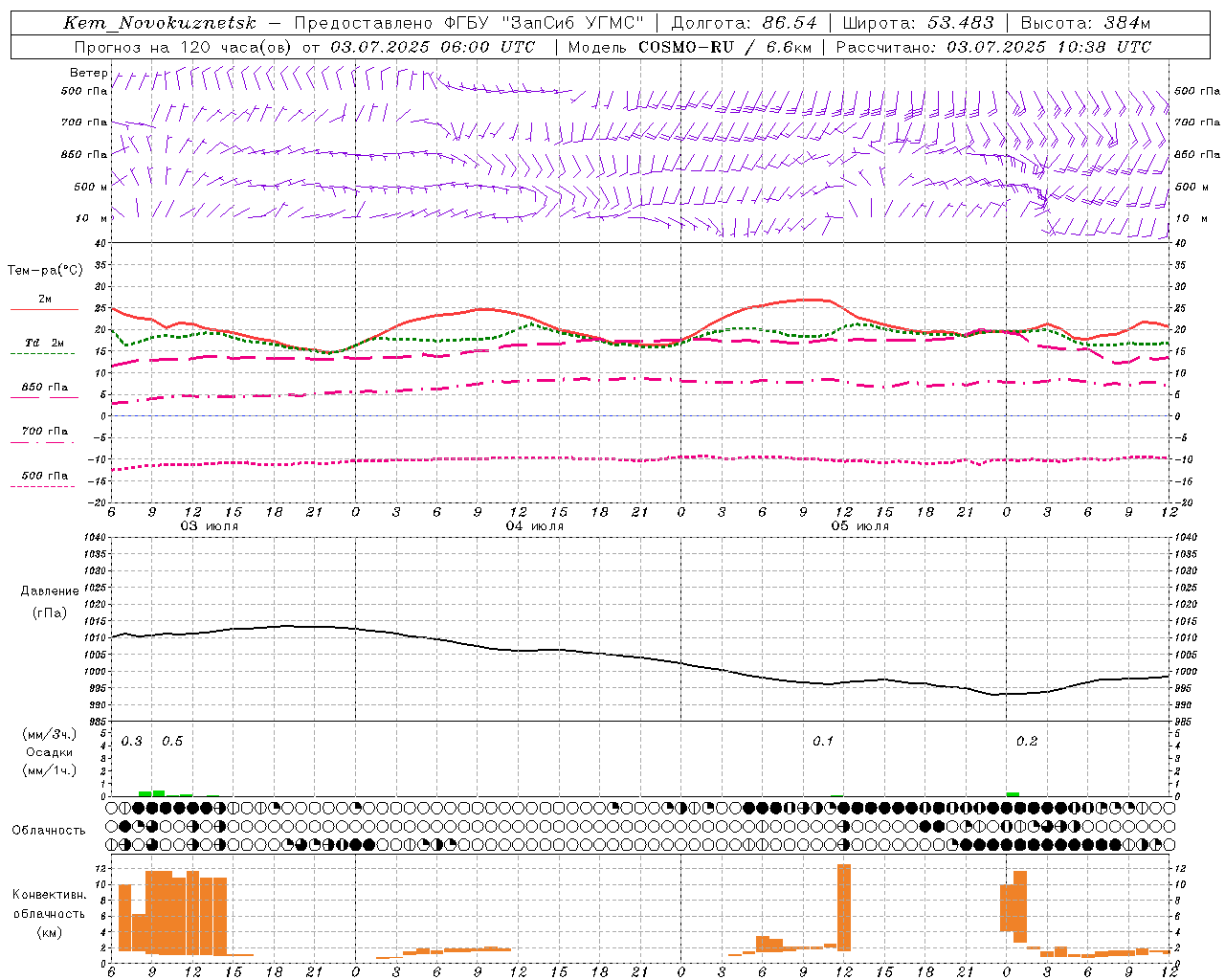
Task: Click the Высота: 384м header field
Action: coord(1085,23)
